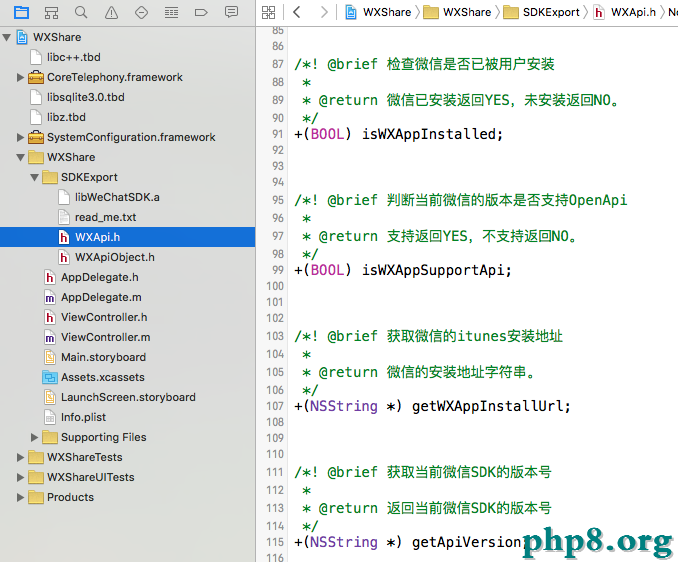The width and height of the screenshot is (678, 562).
Task: Expand the WXShareUITests group
Action: click(x=20, y=477)
